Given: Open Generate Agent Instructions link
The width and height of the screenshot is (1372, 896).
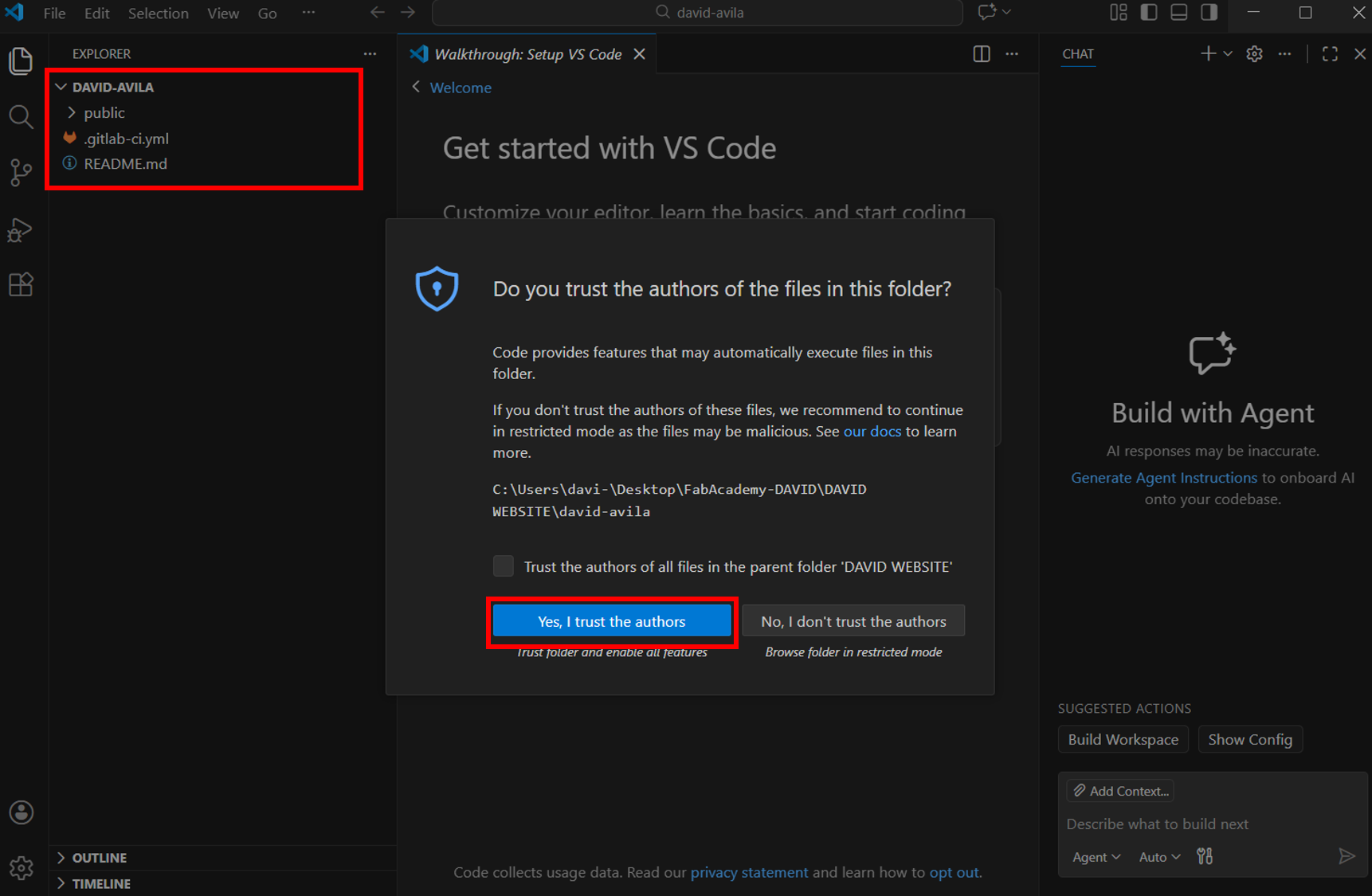Looking at the screenshot, I should coord(1164,478).
